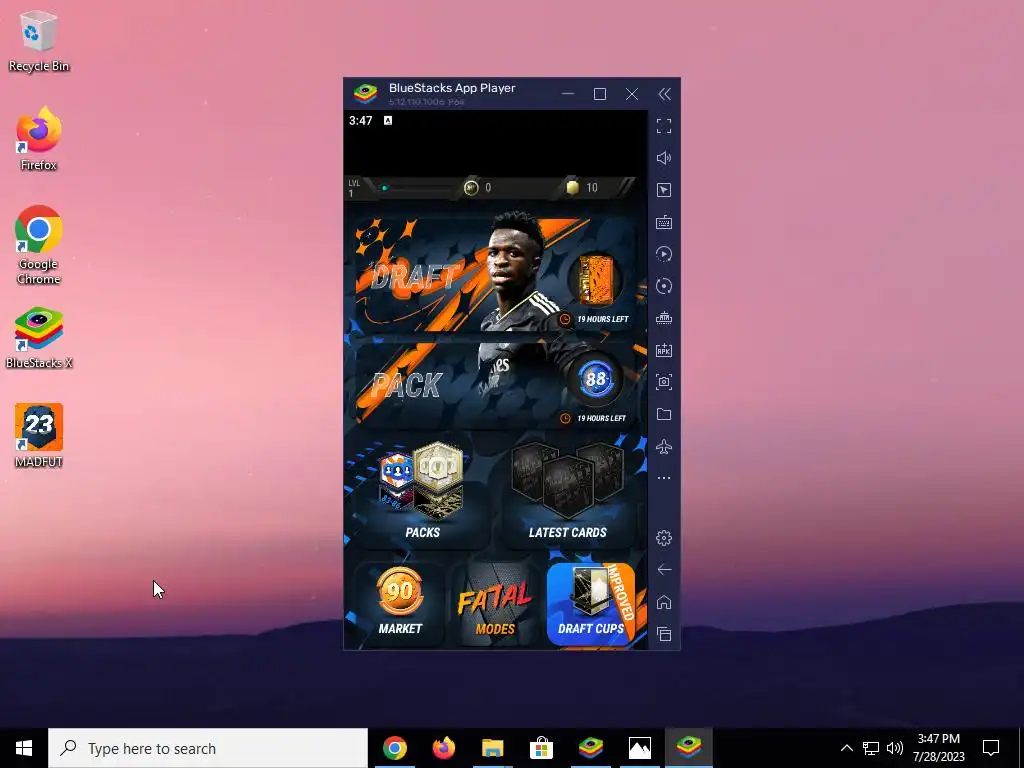Open FATAL MODES tile
Screen dimensions: 1024x768
495,604
